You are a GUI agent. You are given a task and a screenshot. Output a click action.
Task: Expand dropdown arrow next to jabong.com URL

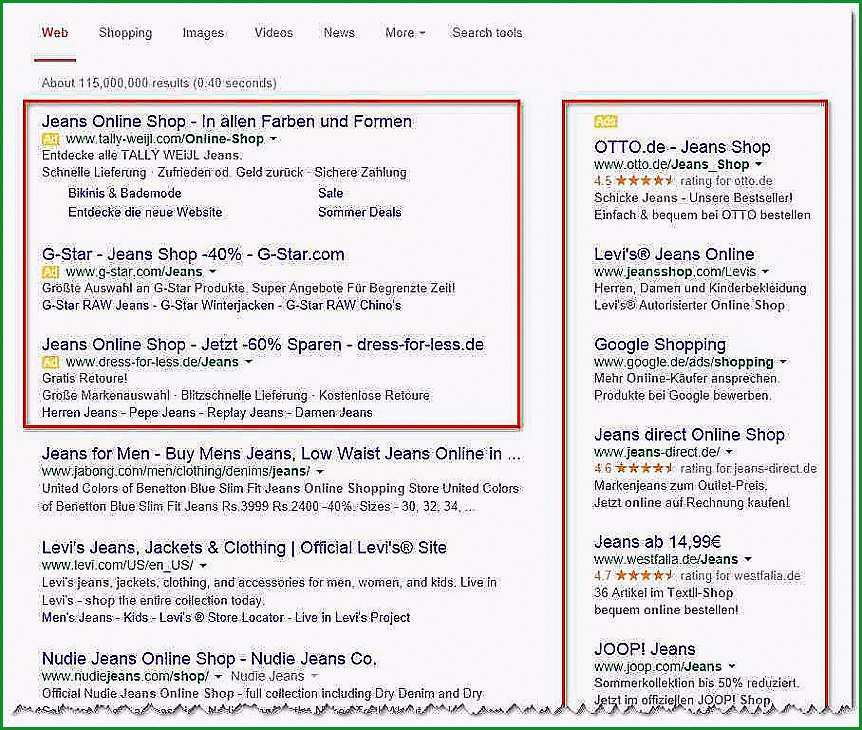pyautogui.click(x=320, y=472)
